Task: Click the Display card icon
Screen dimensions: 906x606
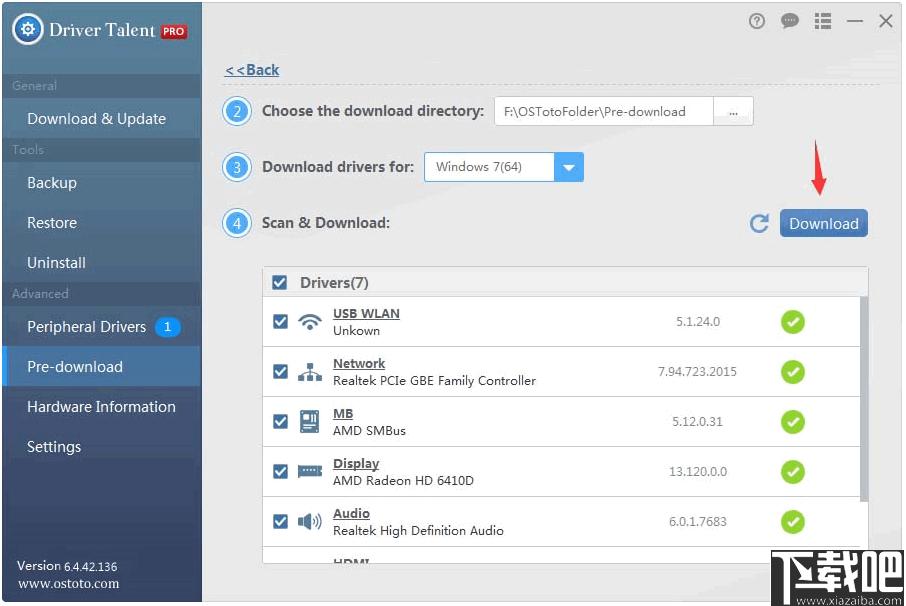Action: [x=310, y=471]
